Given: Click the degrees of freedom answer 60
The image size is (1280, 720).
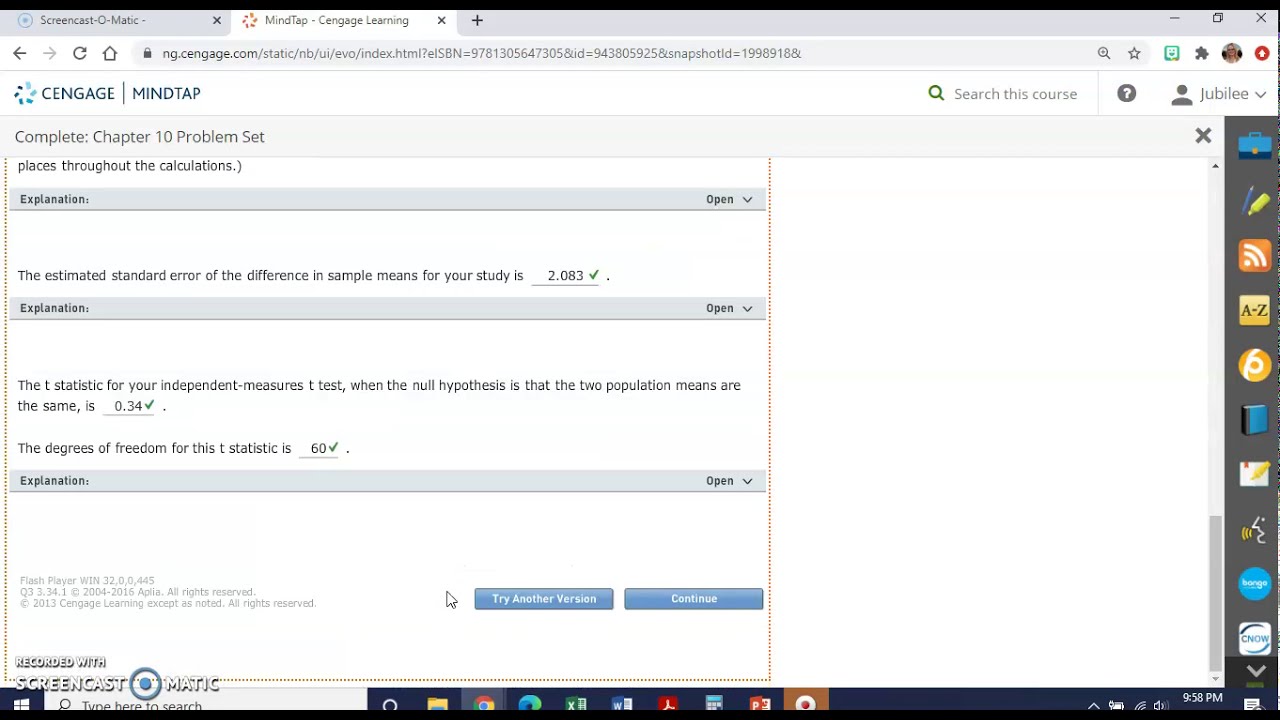Looking at the screenshot, I should click(319, 448).
